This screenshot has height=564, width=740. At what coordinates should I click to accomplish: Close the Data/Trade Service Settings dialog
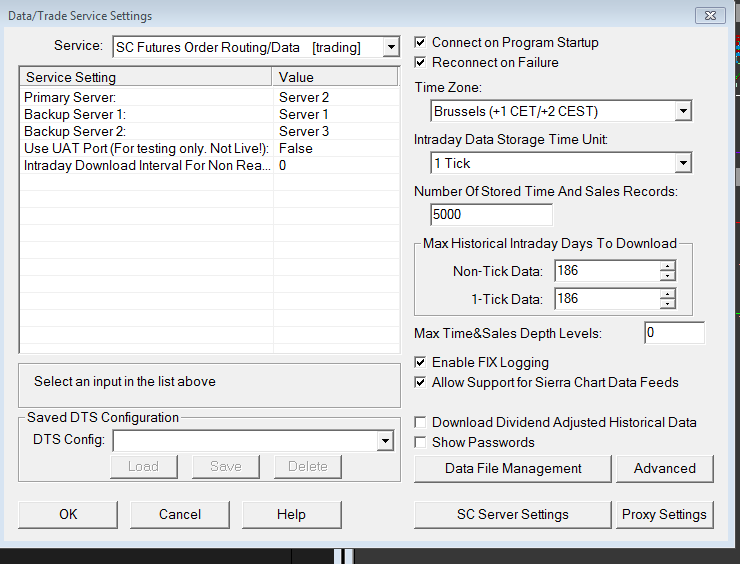(x=710, y=16)
